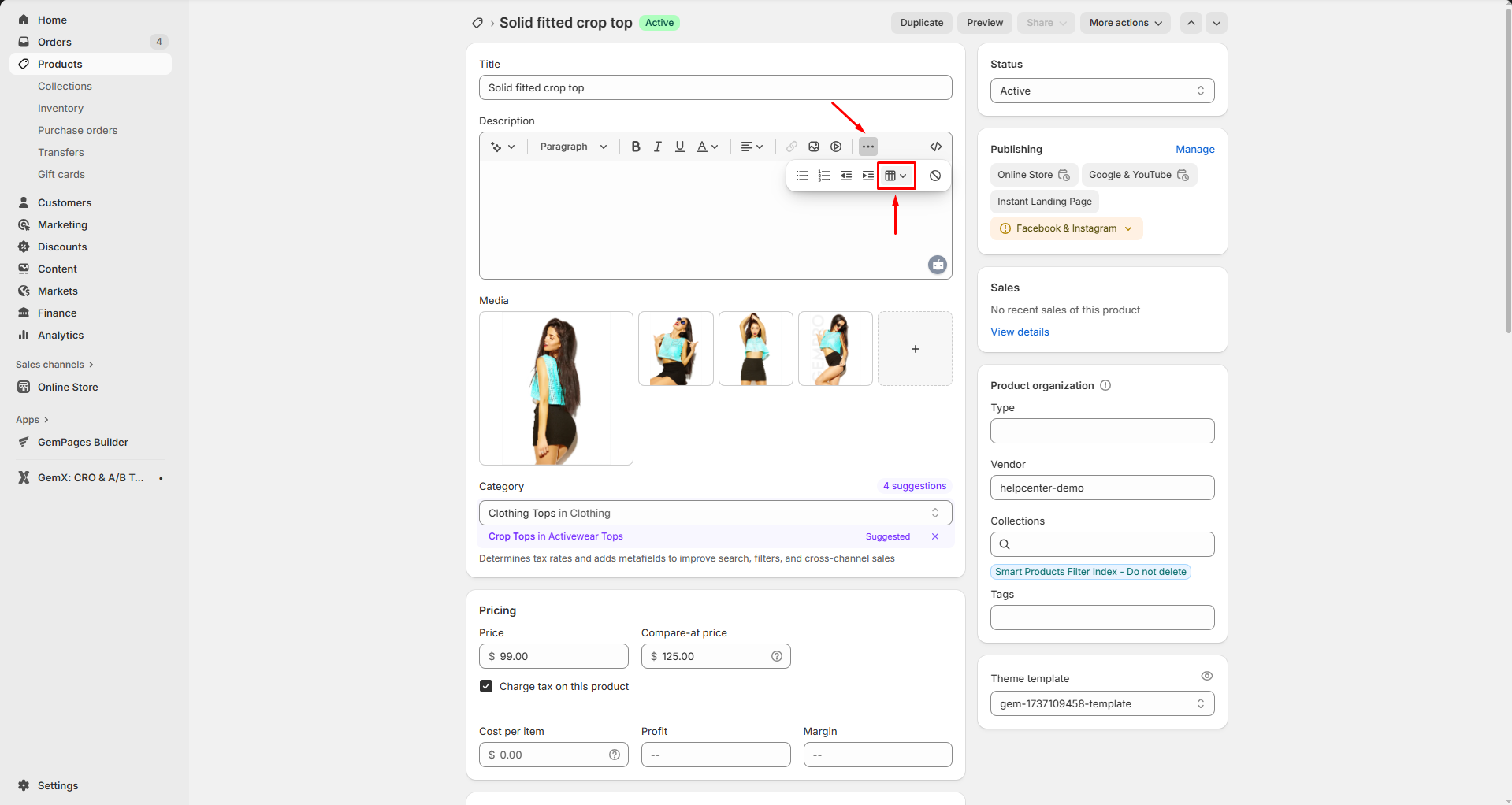Apply italic formatting in description editor
Viewport: 1512px width, 805px height.
coord(658,147)
